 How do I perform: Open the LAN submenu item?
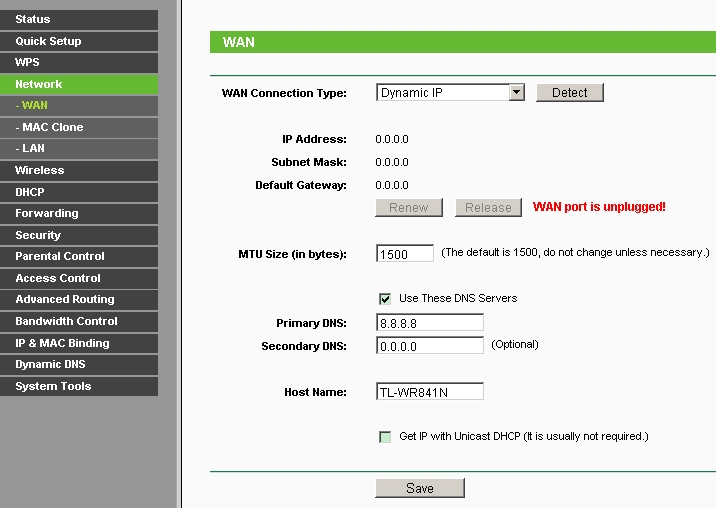(x=79, y=148)
